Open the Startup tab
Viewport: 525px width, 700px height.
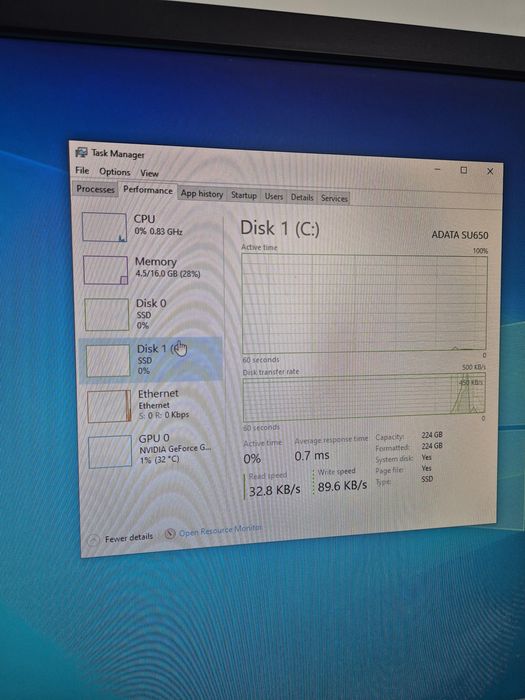(244, 195)
